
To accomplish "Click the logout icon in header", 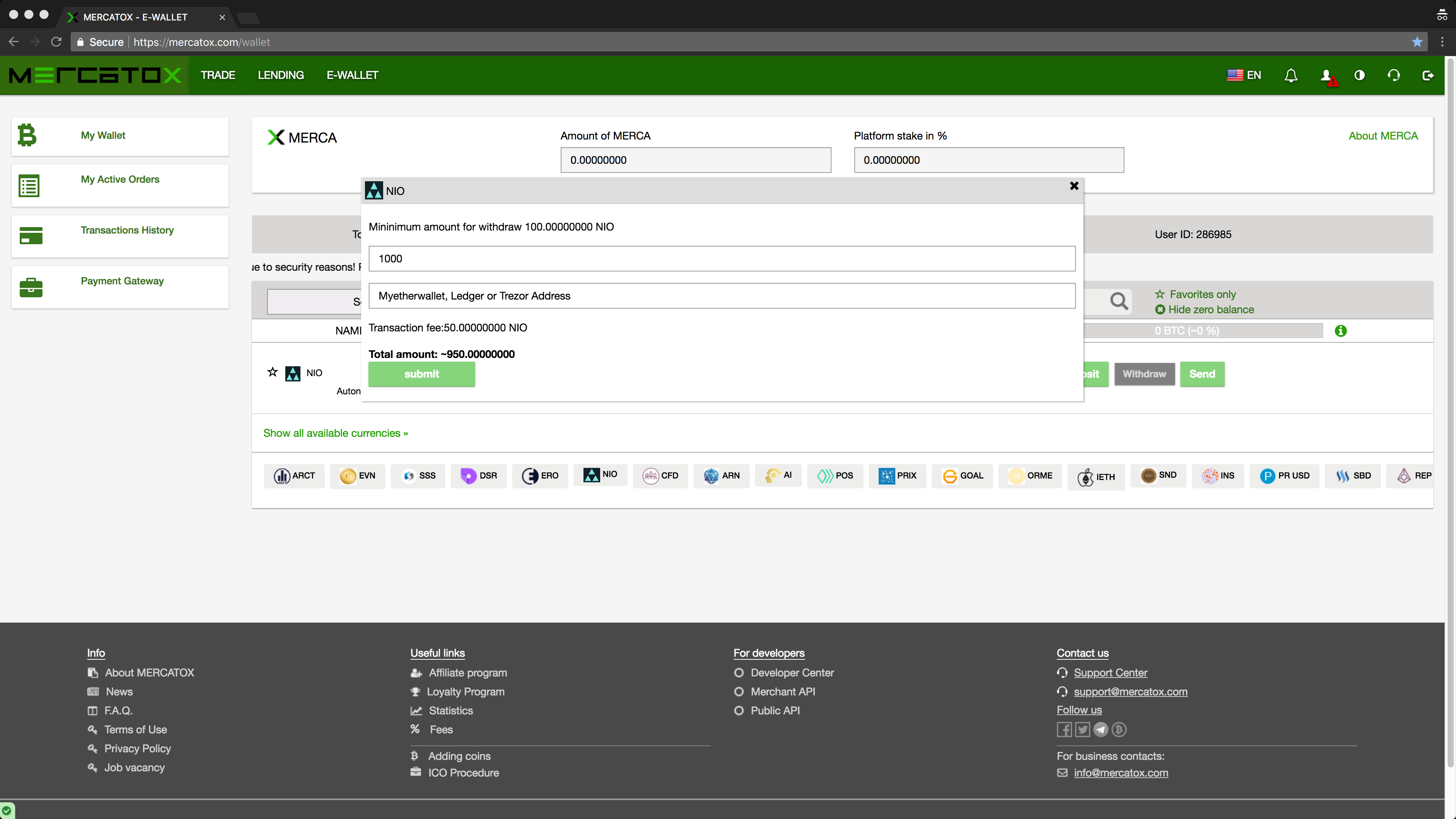I will pyautogui.click(x=1428, y=75).
